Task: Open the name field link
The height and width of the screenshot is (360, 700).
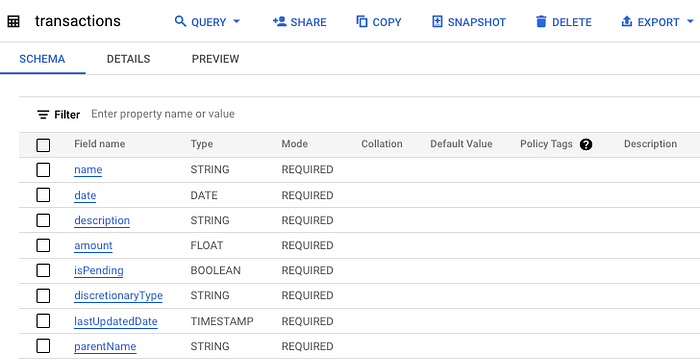Action: [88, 170]
